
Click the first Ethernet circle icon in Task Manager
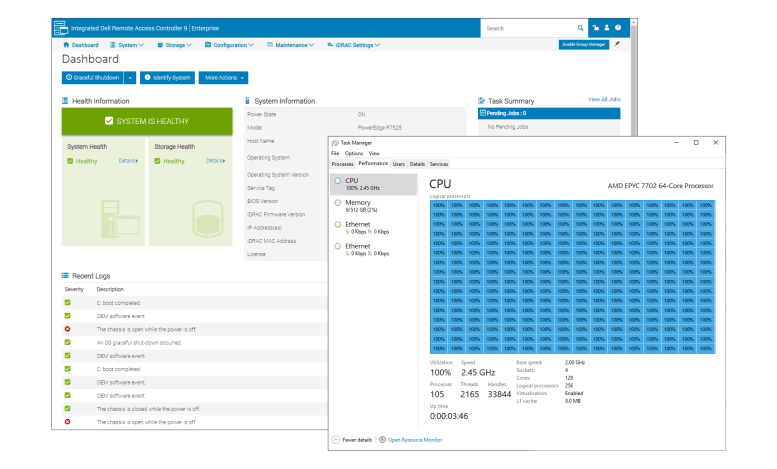tap(337, 224)
